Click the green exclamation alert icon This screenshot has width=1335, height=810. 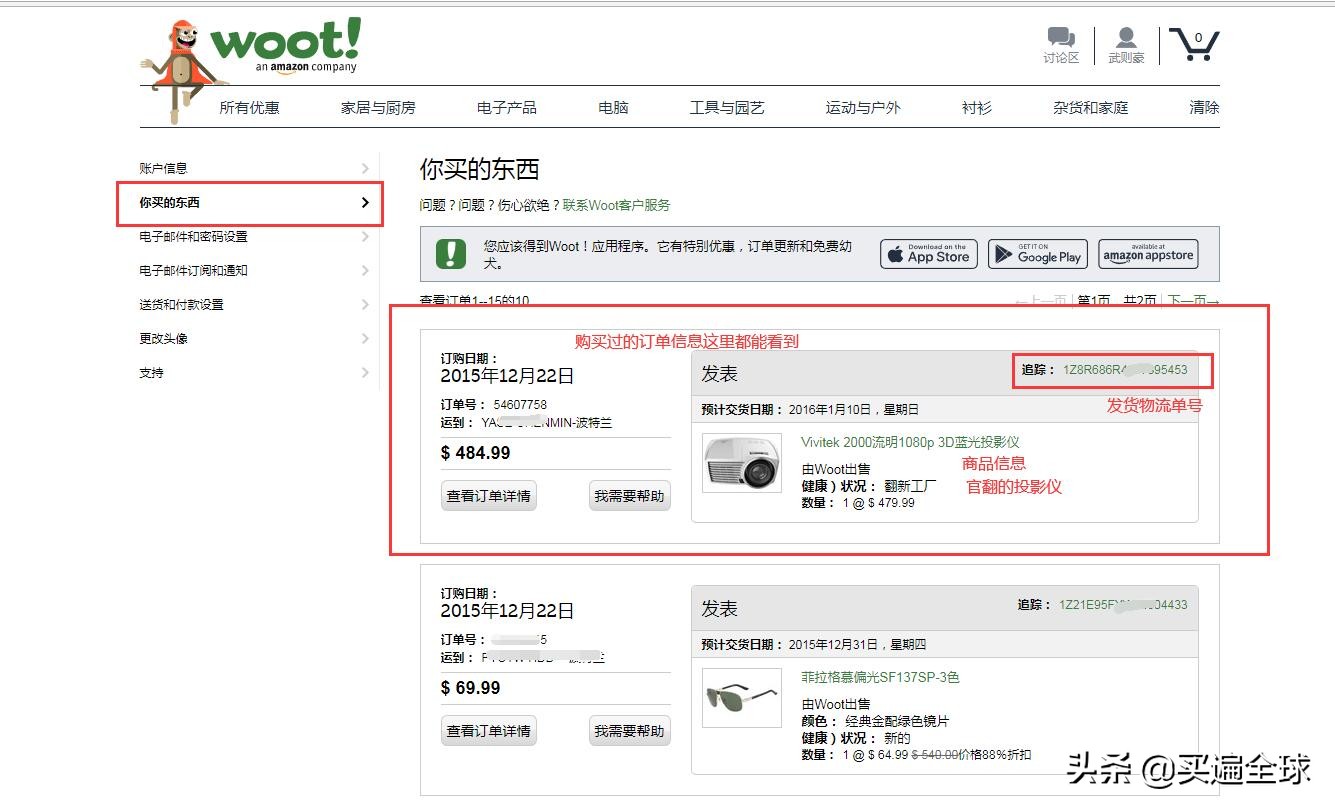(x=451, y=254)
